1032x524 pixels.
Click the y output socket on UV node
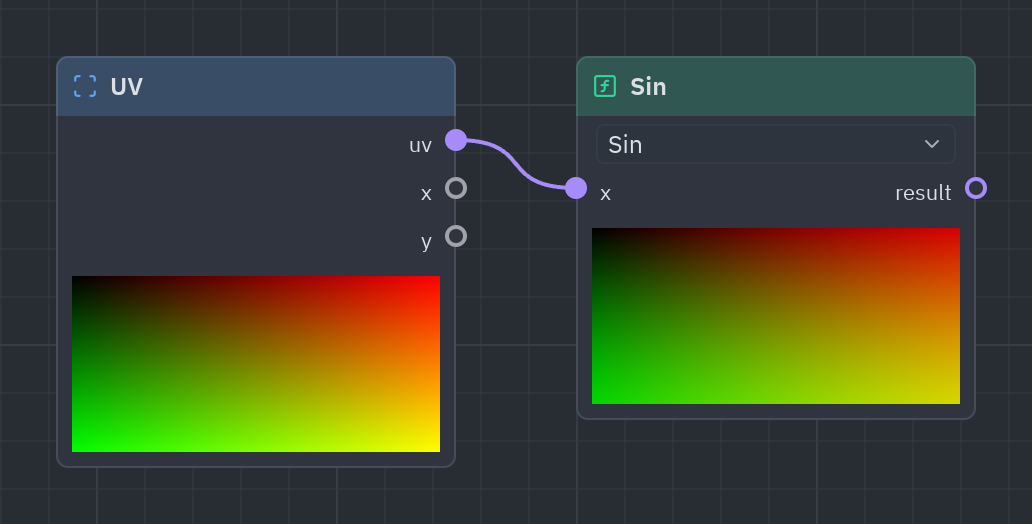click(x=456, y=236)
